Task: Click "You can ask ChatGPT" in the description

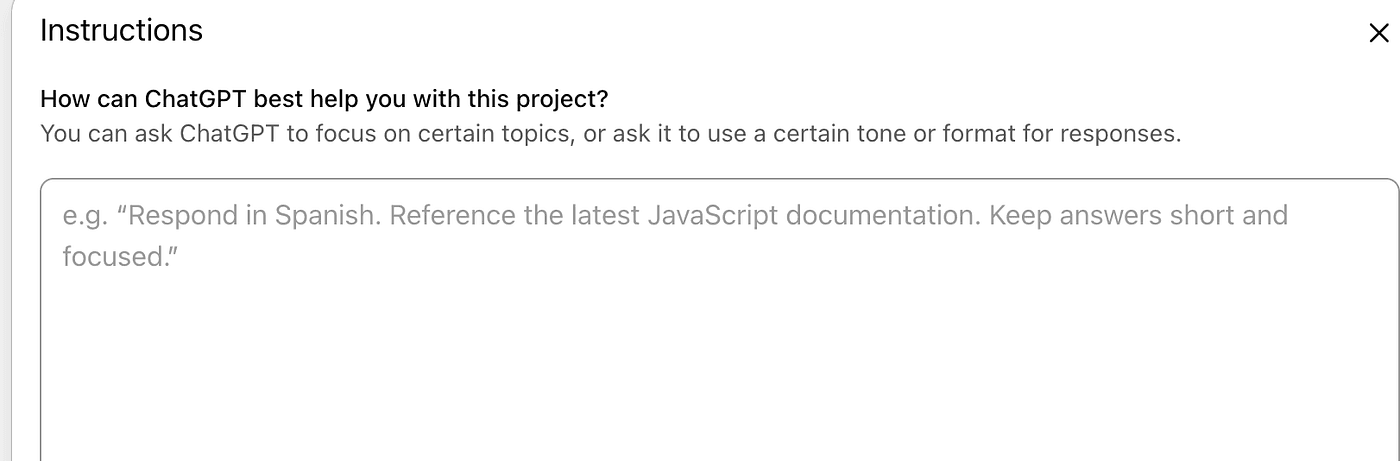Action: coord(160,133)
